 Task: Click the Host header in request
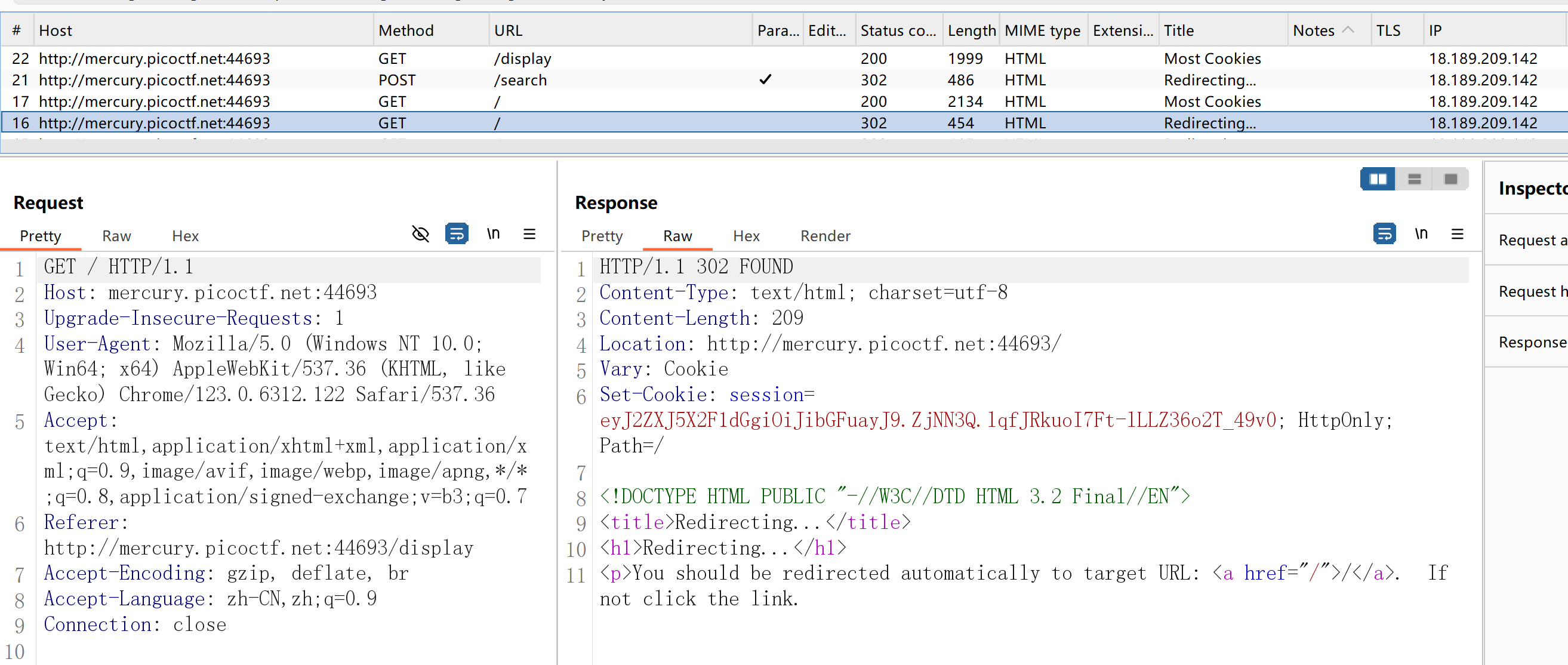point(210,293)
